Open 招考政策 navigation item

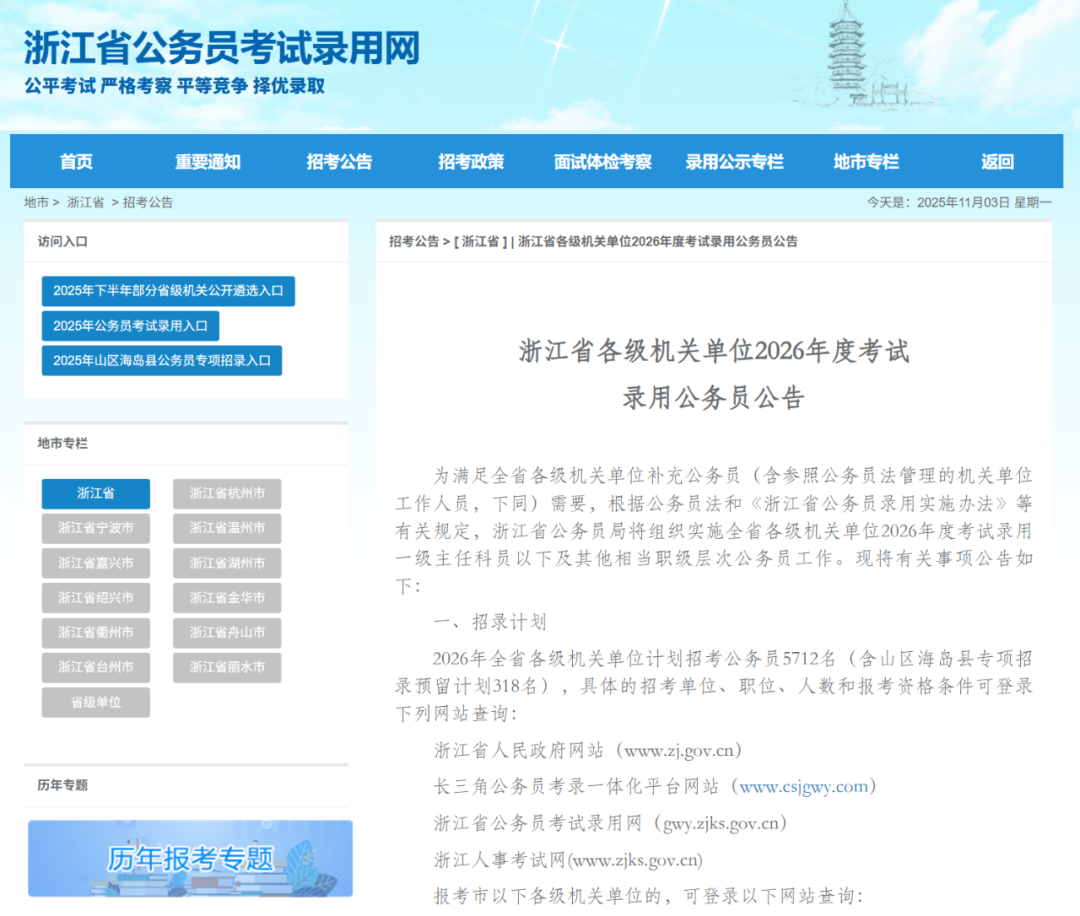pyautogui.click(x=471, y=162)
